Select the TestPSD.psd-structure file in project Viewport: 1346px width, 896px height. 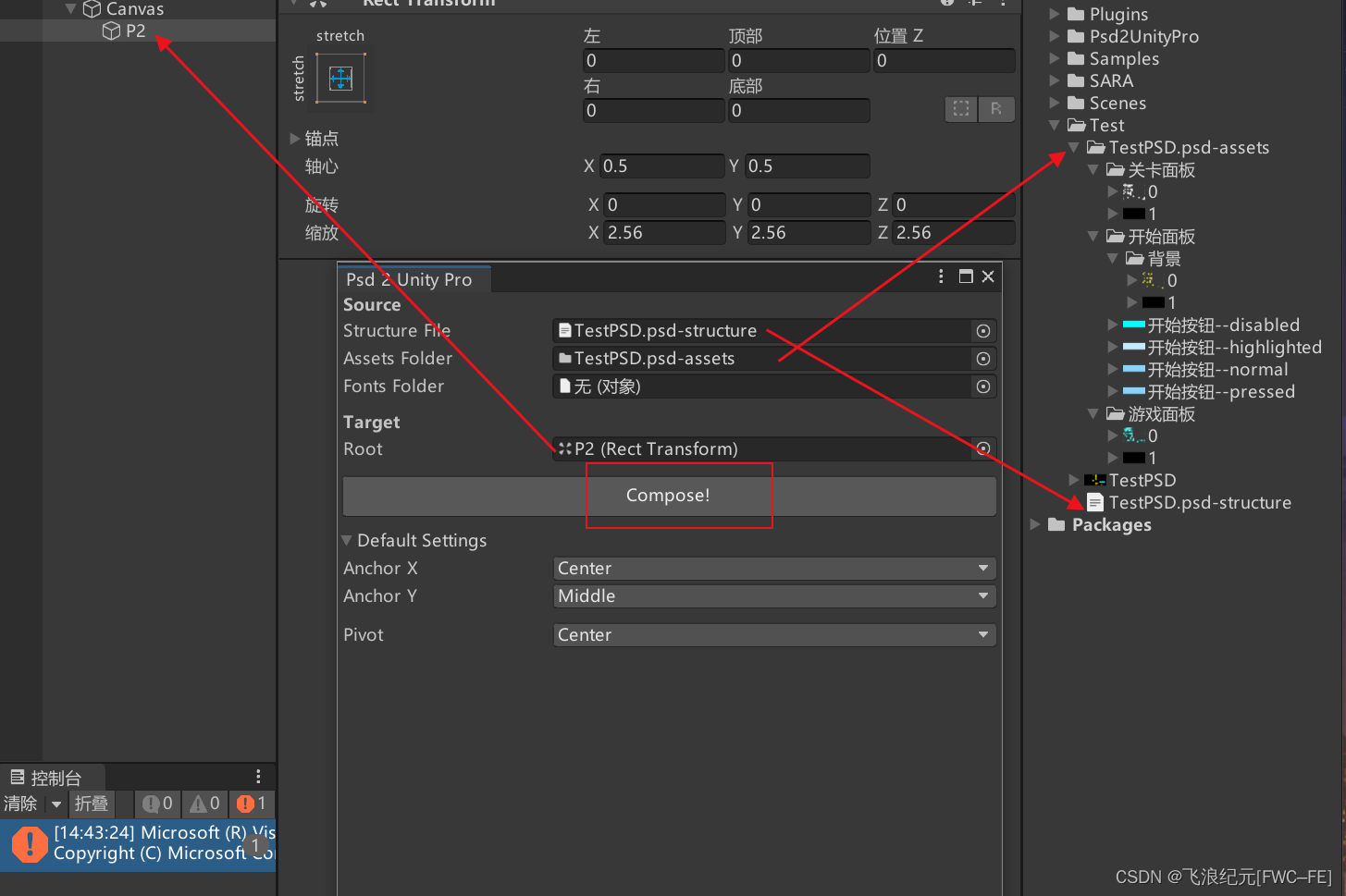click(1199, 503)
